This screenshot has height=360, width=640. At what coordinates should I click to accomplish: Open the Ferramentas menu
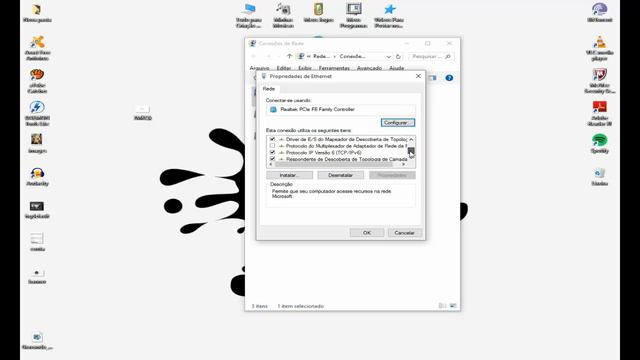coord(334,68)
